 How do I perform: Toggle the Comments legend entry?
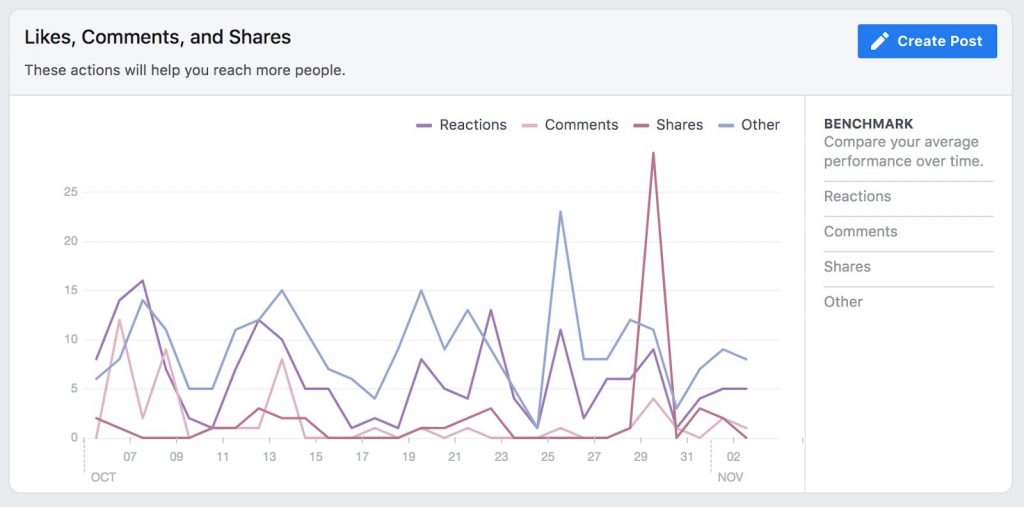(x=570, y=125)
